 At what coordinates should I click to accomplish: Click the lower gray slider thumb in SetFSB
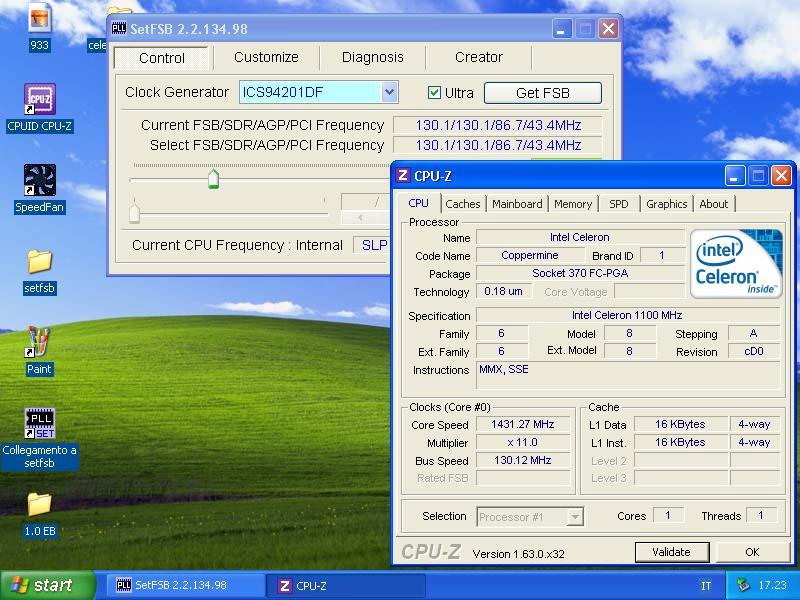[x=134, y=213]
